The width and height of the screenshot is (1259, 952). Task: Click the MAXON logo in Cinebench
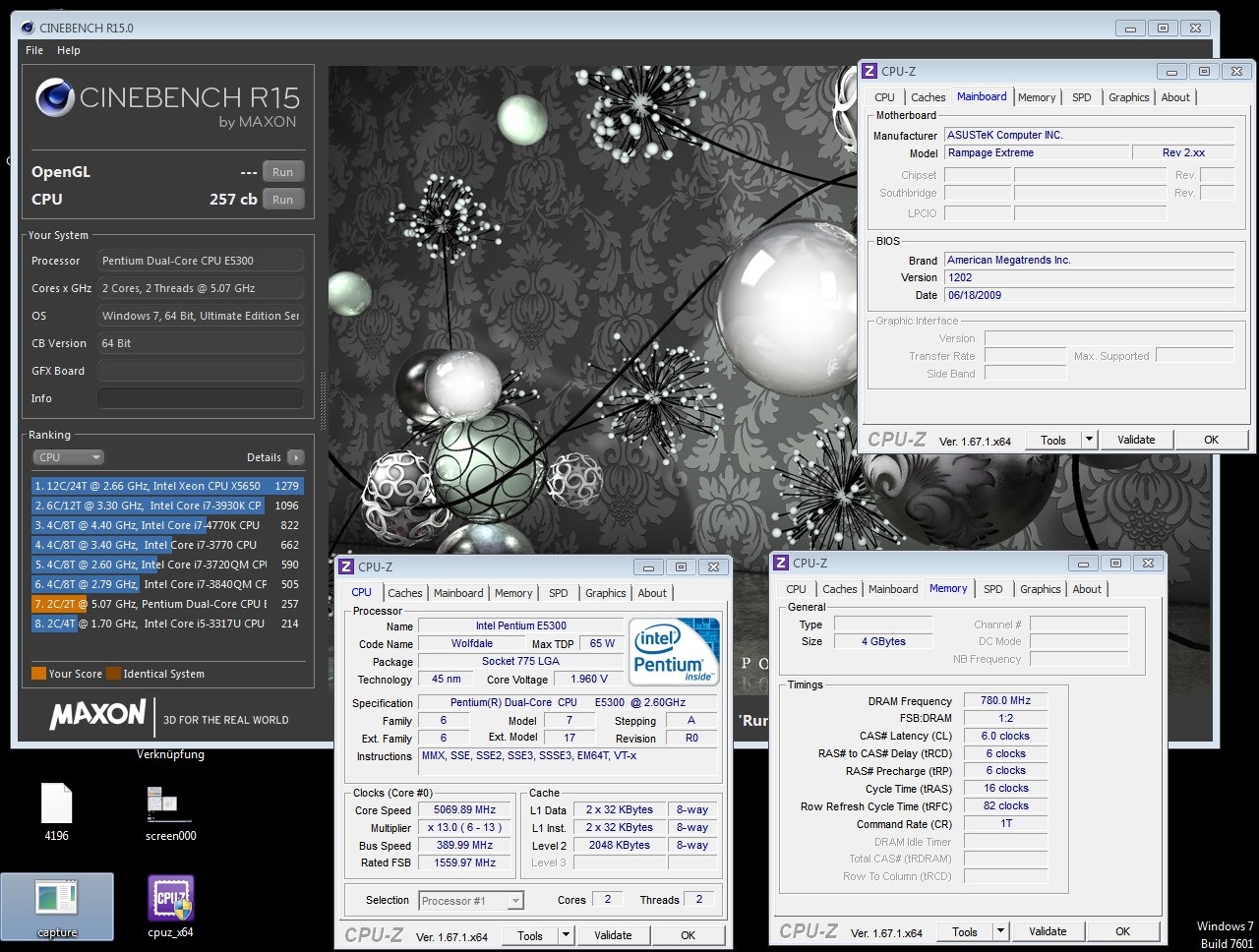click(x=97, y=715)
